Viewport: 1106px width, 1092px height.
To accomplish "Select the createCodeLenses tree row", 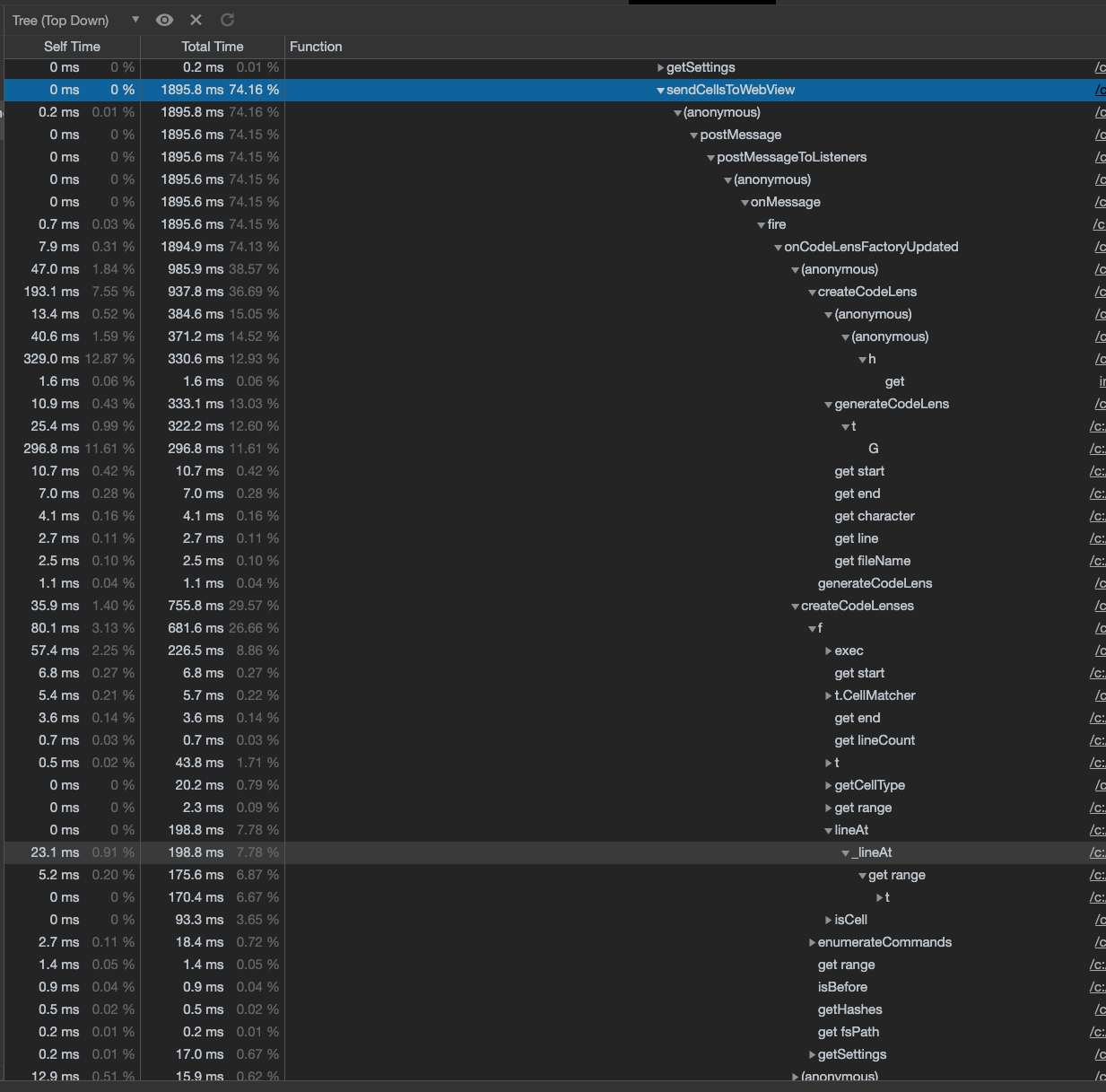I will (858, 606).
